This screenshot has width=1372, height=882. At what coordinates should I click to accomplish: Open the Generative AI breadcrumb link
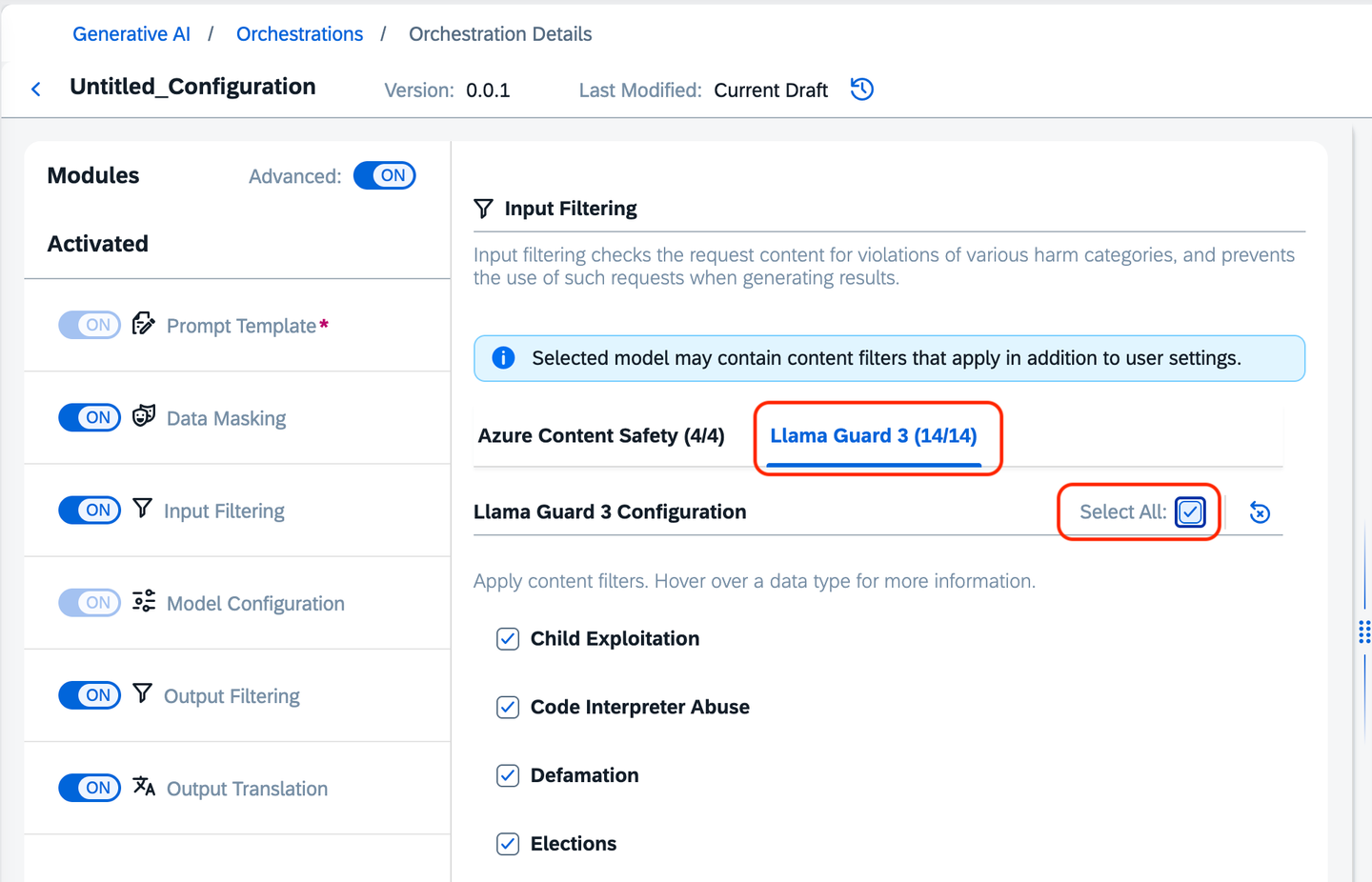(x=131, y=34)
